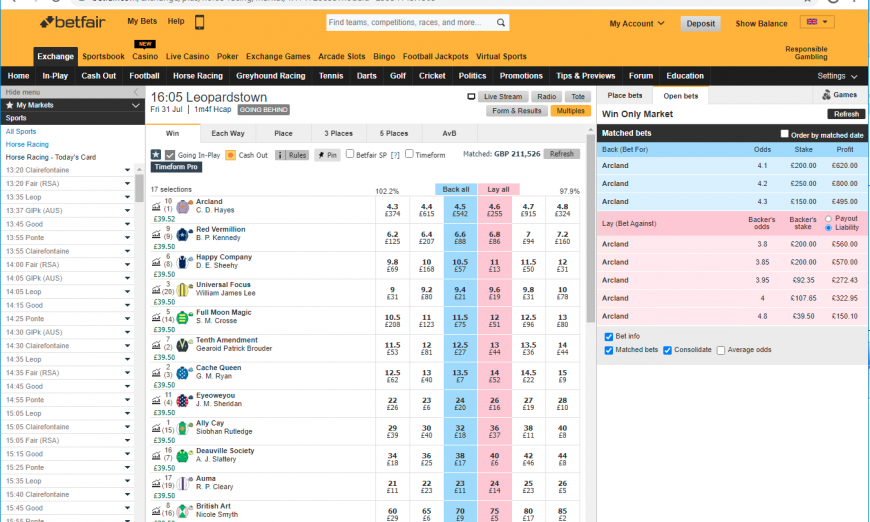870x522 pixels.
Task: Click the Happy Company jockey silk icon
Action: [183, 262]
